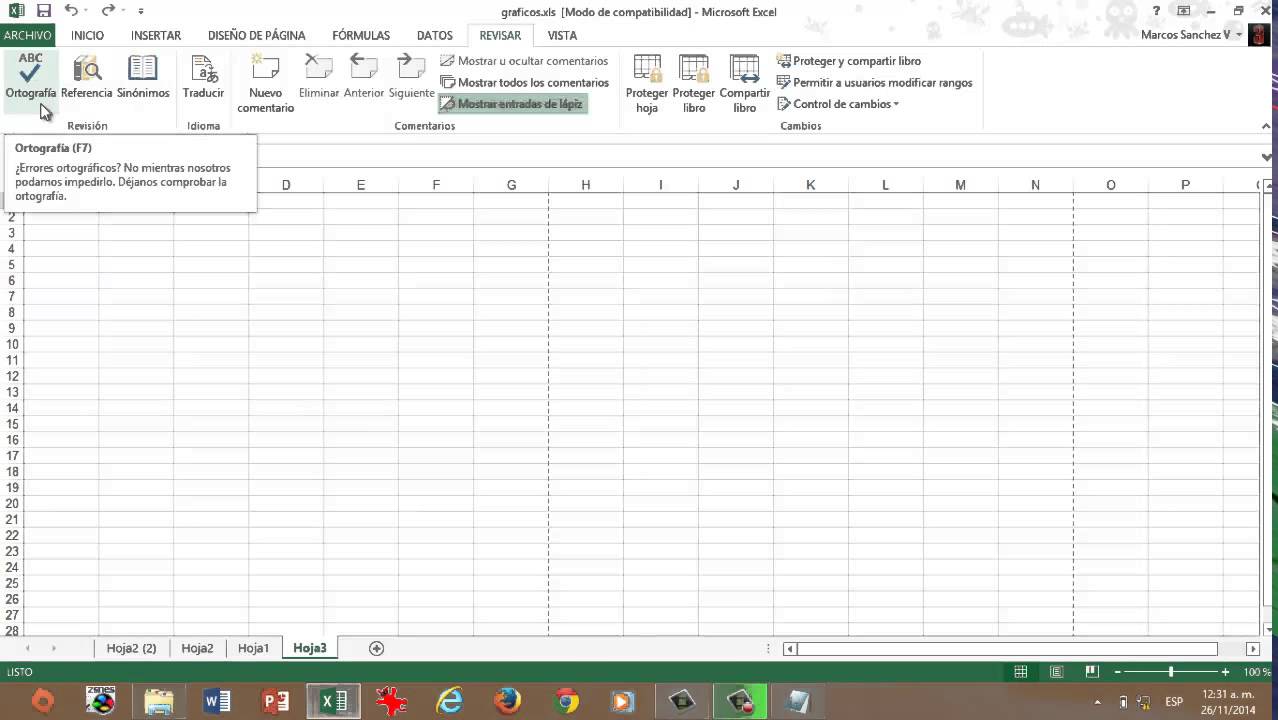Select column N header
This screenshot has height=720, width=1278.
(1035, 185)
